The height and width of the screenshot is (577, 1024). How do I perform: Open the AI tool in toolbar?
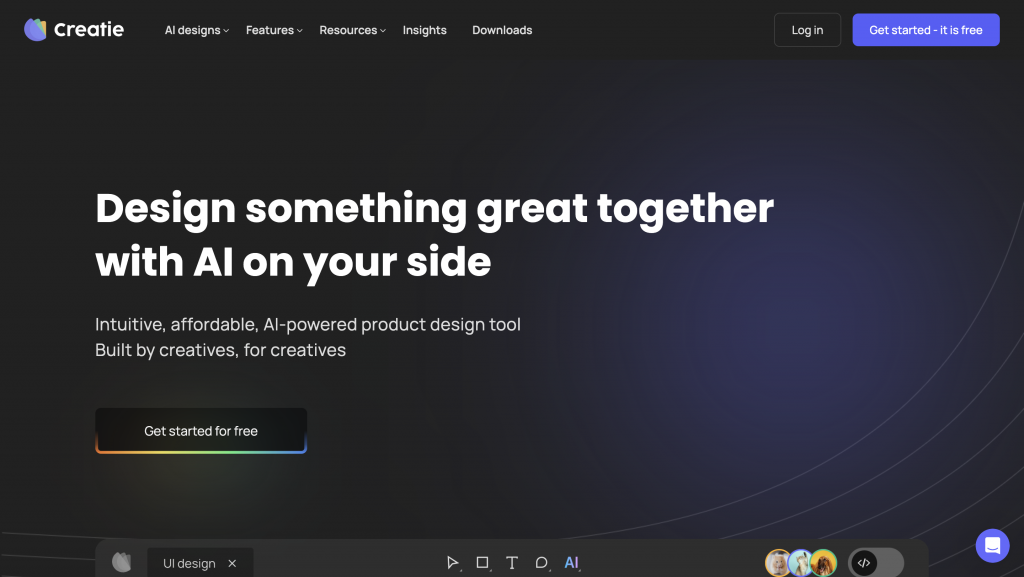tap(571, 563)
